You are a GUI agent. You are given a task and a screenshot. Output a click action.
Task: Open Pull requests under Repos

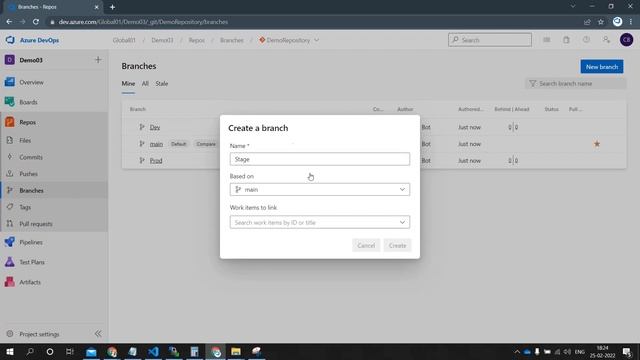pyautogui.click(x=36, y=224)
